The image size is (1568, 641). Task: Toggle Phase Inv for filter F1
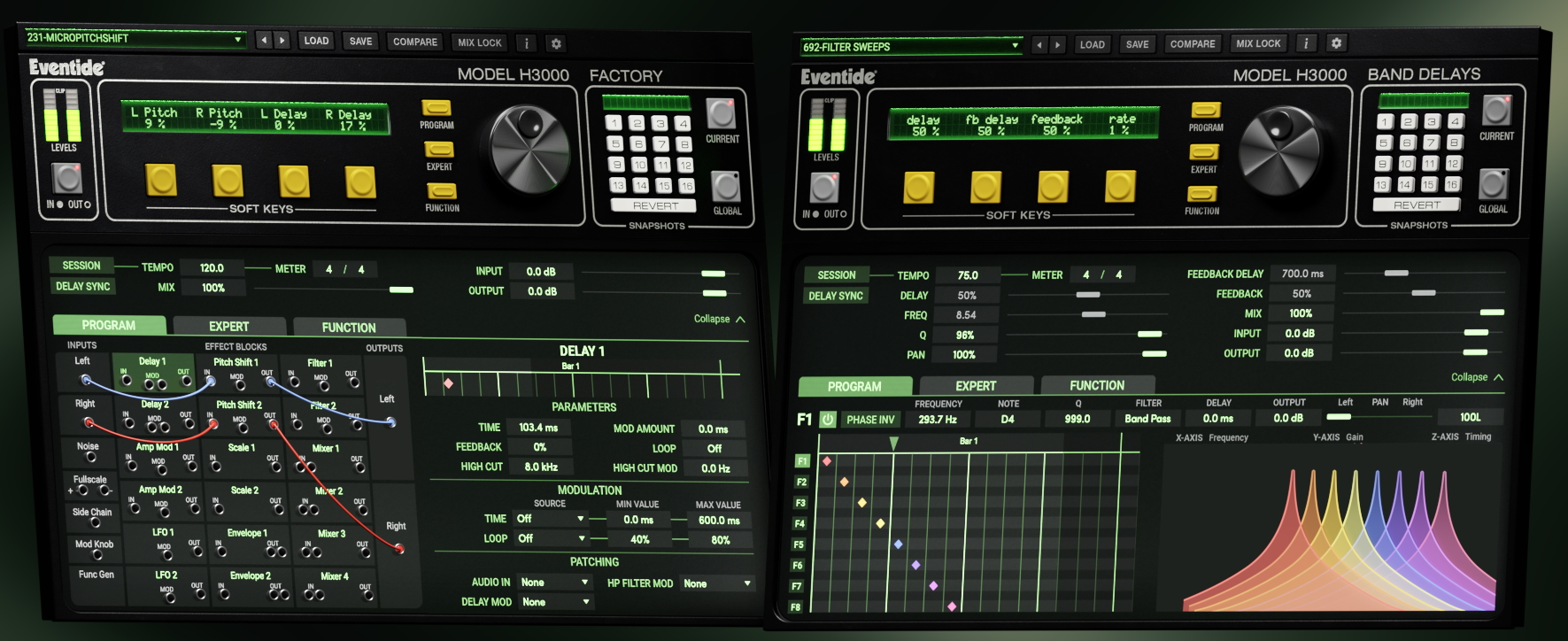[x=869, y=420]
